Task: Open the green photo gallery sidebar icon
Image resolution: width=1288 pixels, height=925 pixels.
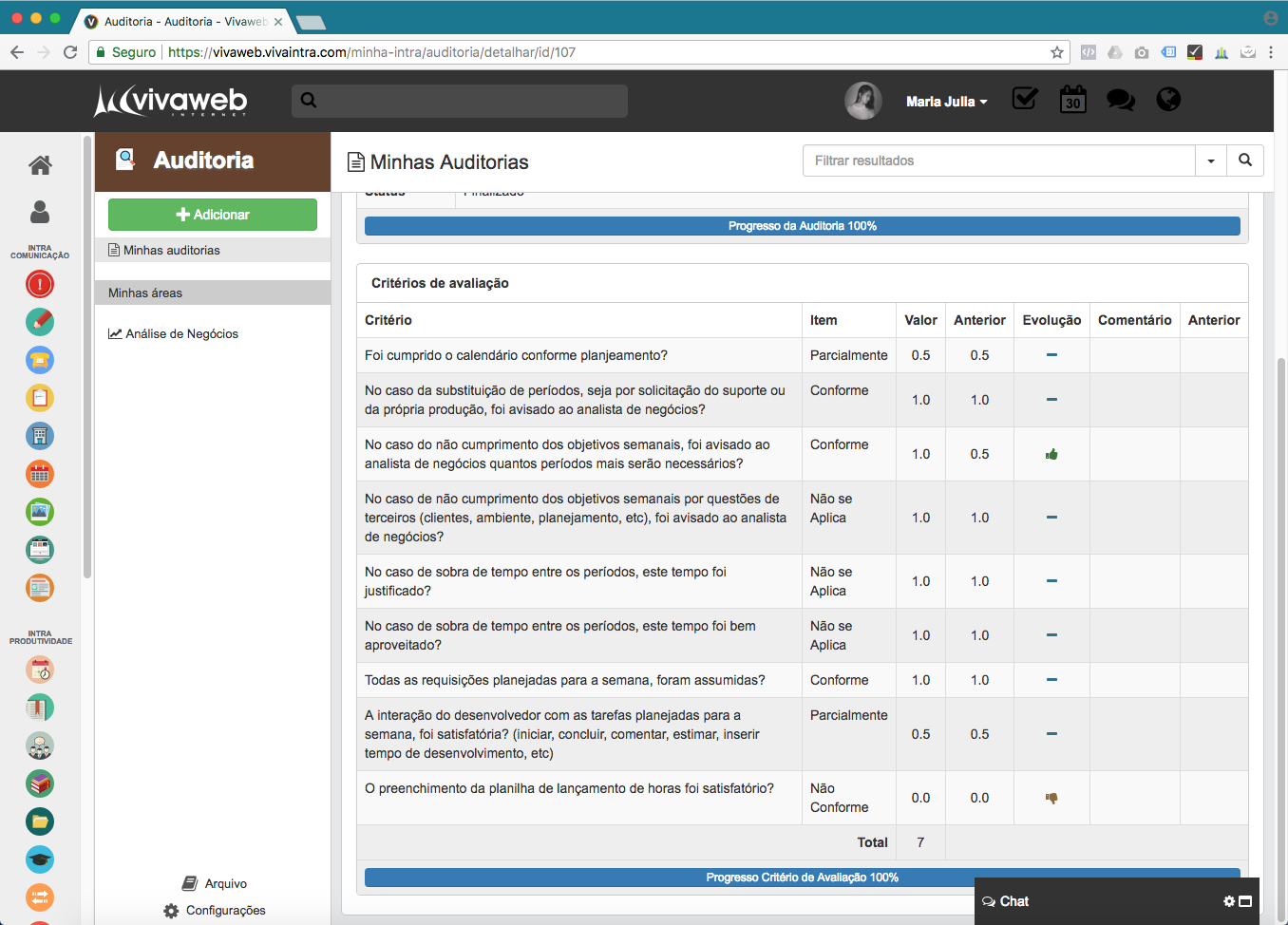Action: coord(40,512)
